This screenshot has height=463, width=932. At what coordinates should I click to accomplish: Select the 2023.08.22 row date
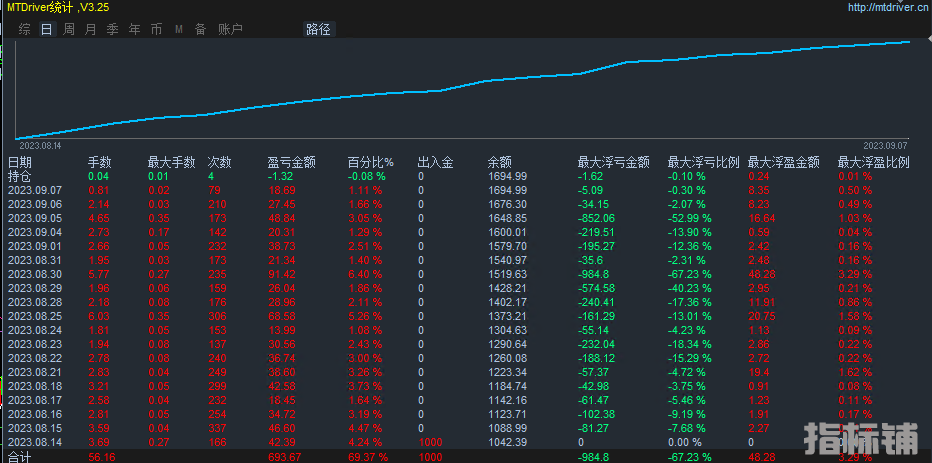pos(33,358)
